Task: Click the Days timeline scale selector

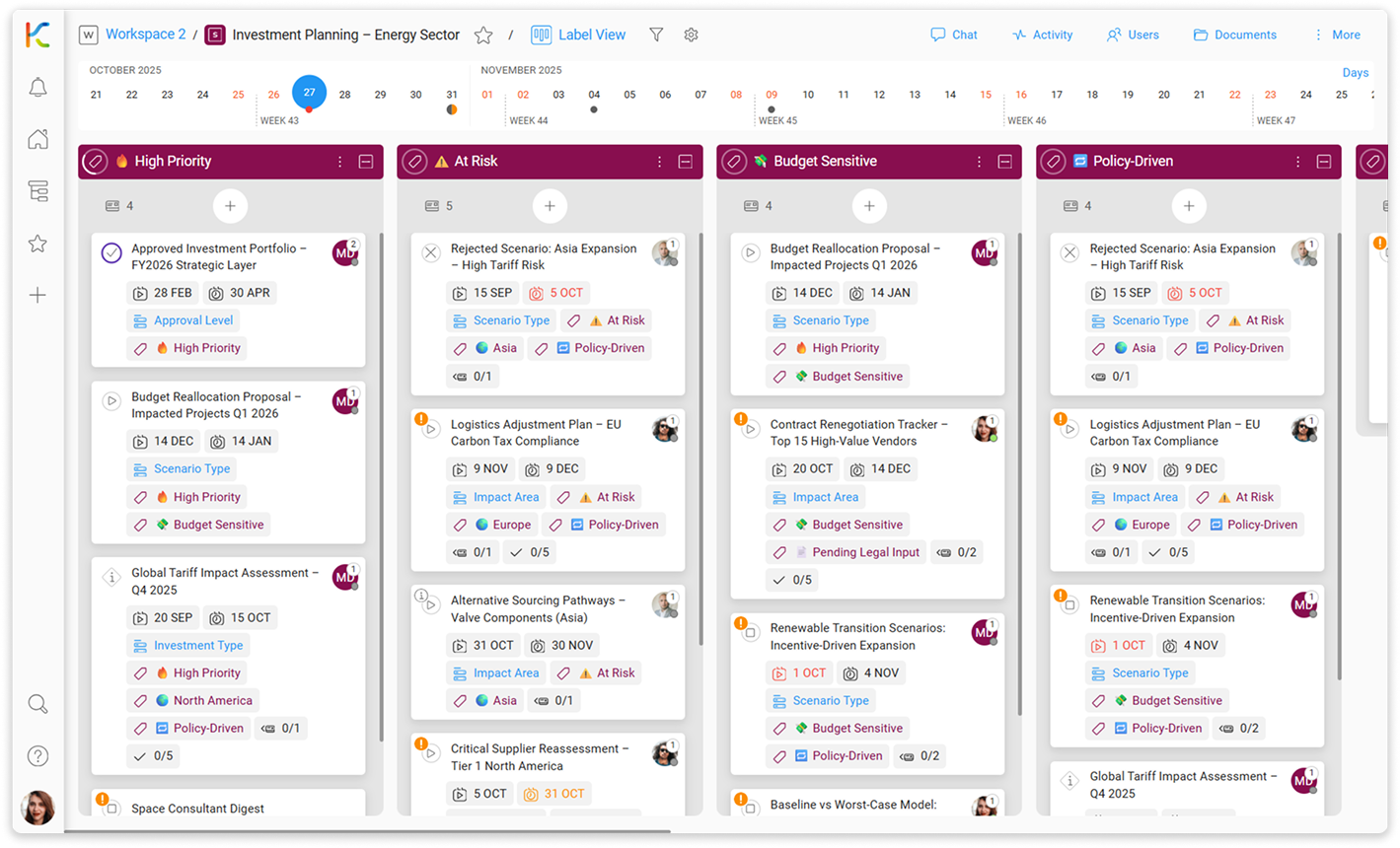Action: (1355, 73)
